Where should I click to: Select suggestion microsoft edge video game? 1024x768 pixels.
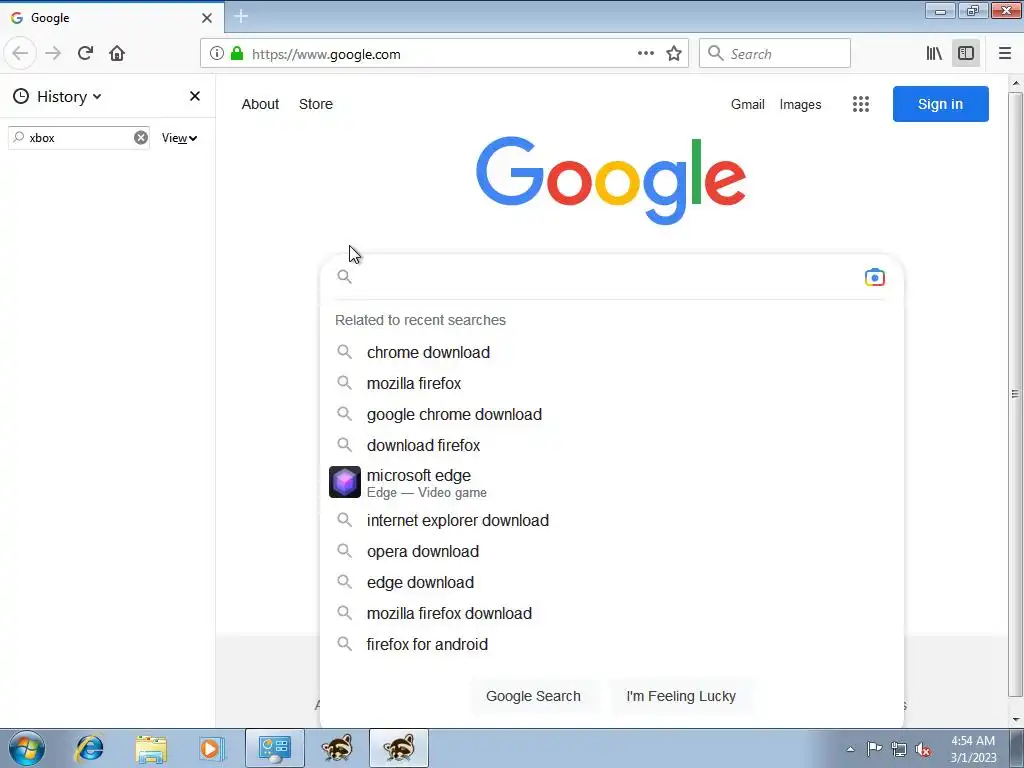pos(611,483)
